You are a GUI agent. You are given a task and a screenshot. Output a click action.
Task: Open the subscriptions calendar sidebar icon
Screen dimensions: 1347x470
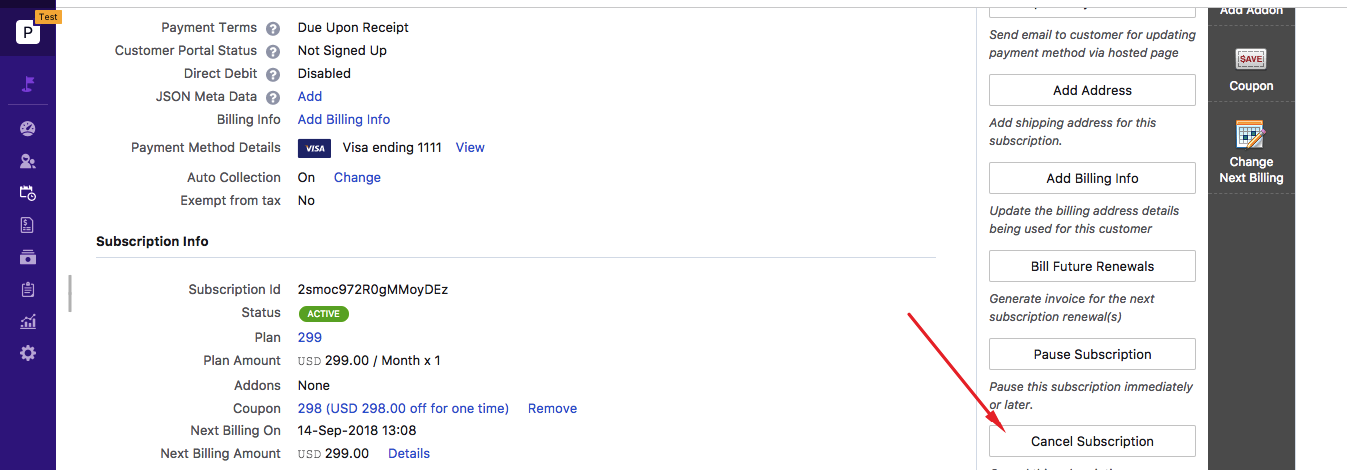pyautogui.click(x=28, y=193)
